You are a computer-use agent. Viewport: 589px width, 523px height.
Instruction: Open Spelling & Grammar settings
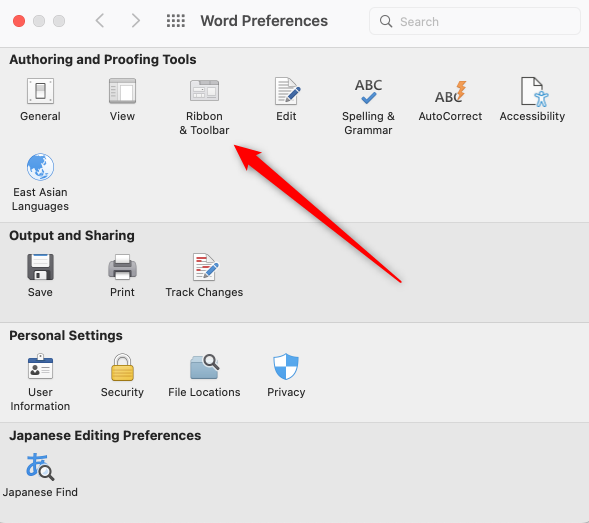pyautogui.click(x=368, y=107)
